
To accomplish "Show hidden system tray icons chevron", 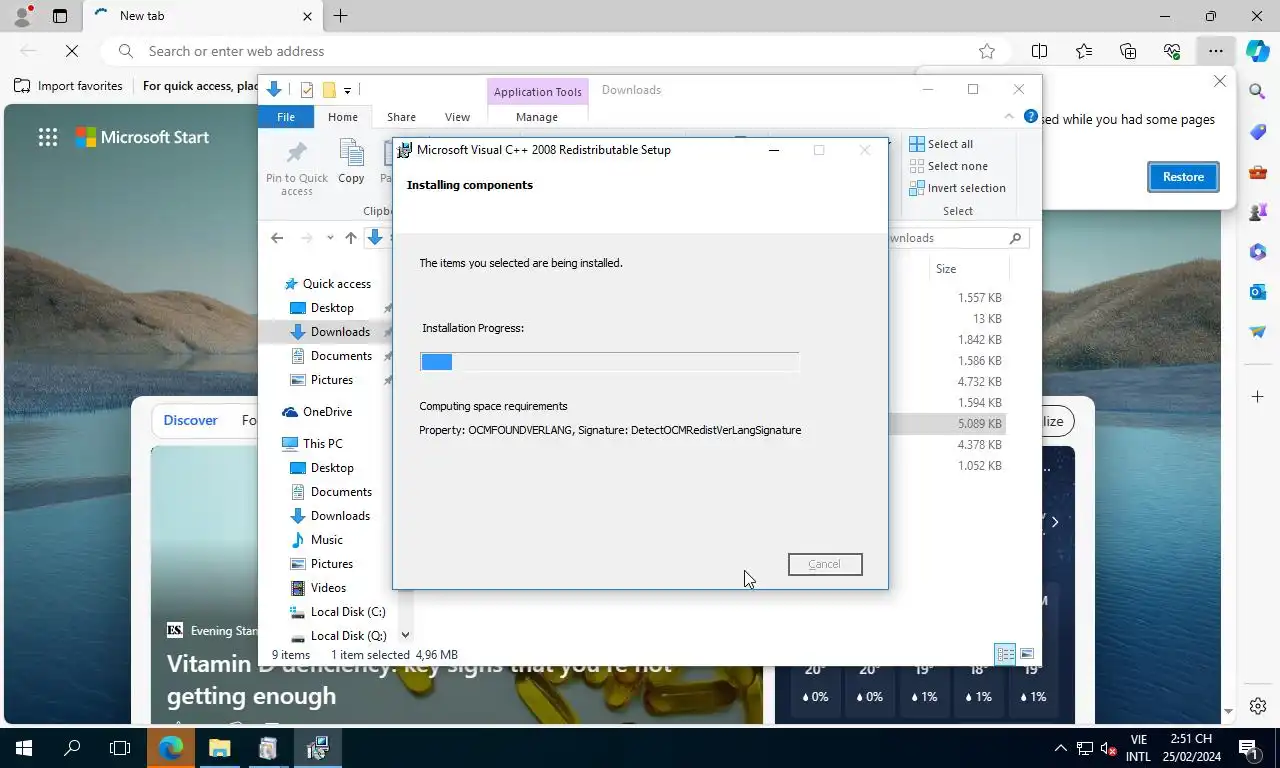I will pos(1061,748).
